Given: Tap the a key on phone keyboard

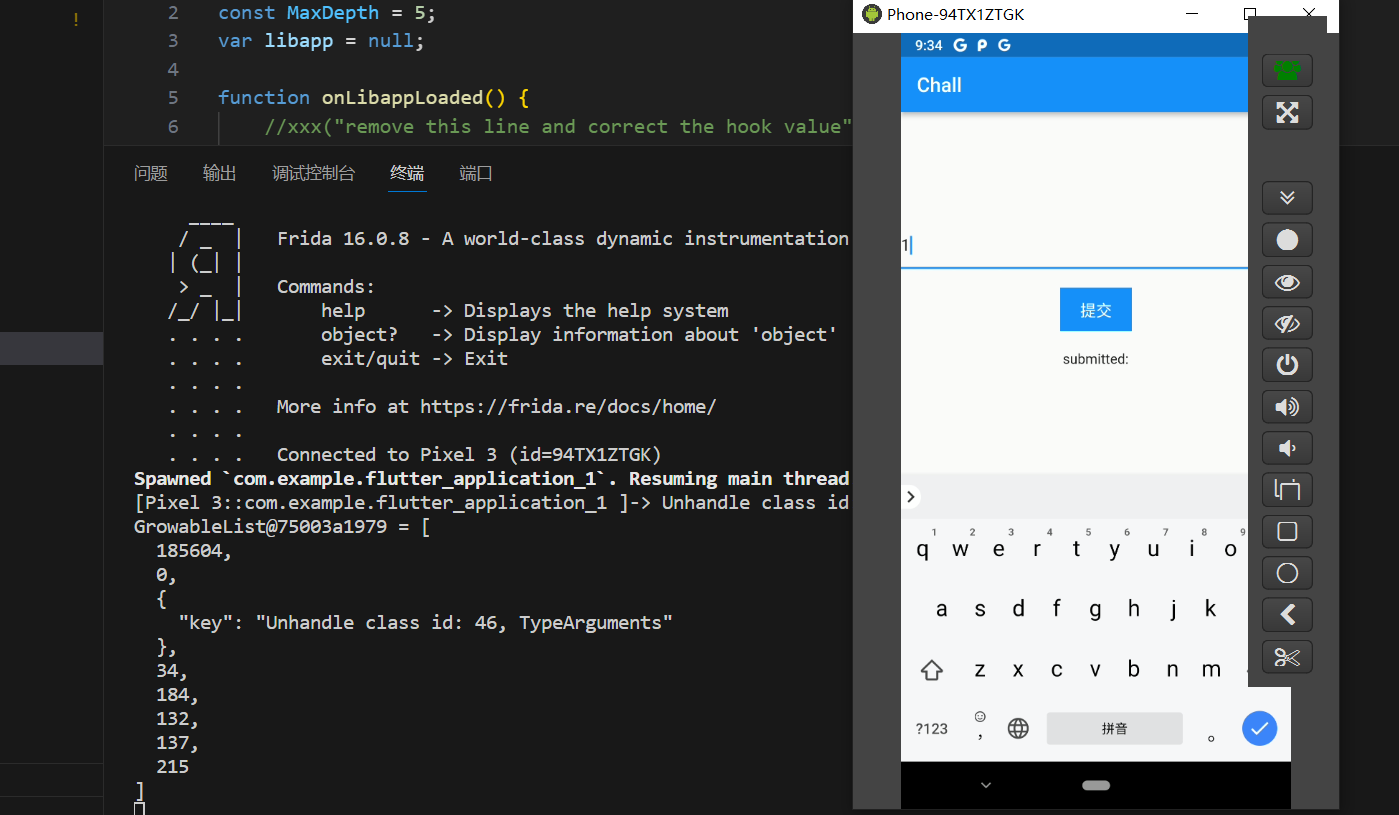Looking at the screenshot, I should click(942, 609).
